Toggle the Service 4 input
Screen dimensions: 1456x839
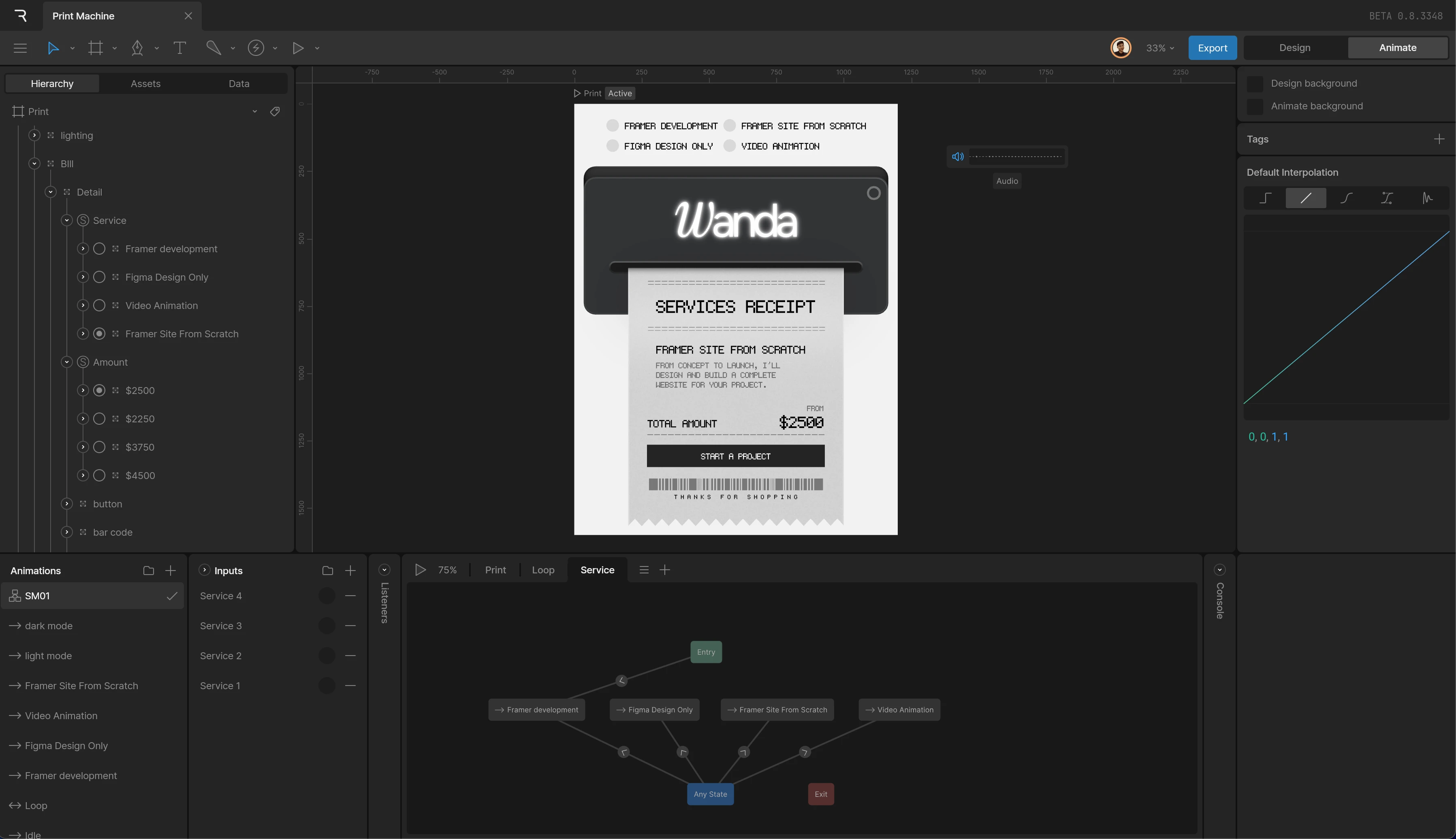(x=327, y=596)
